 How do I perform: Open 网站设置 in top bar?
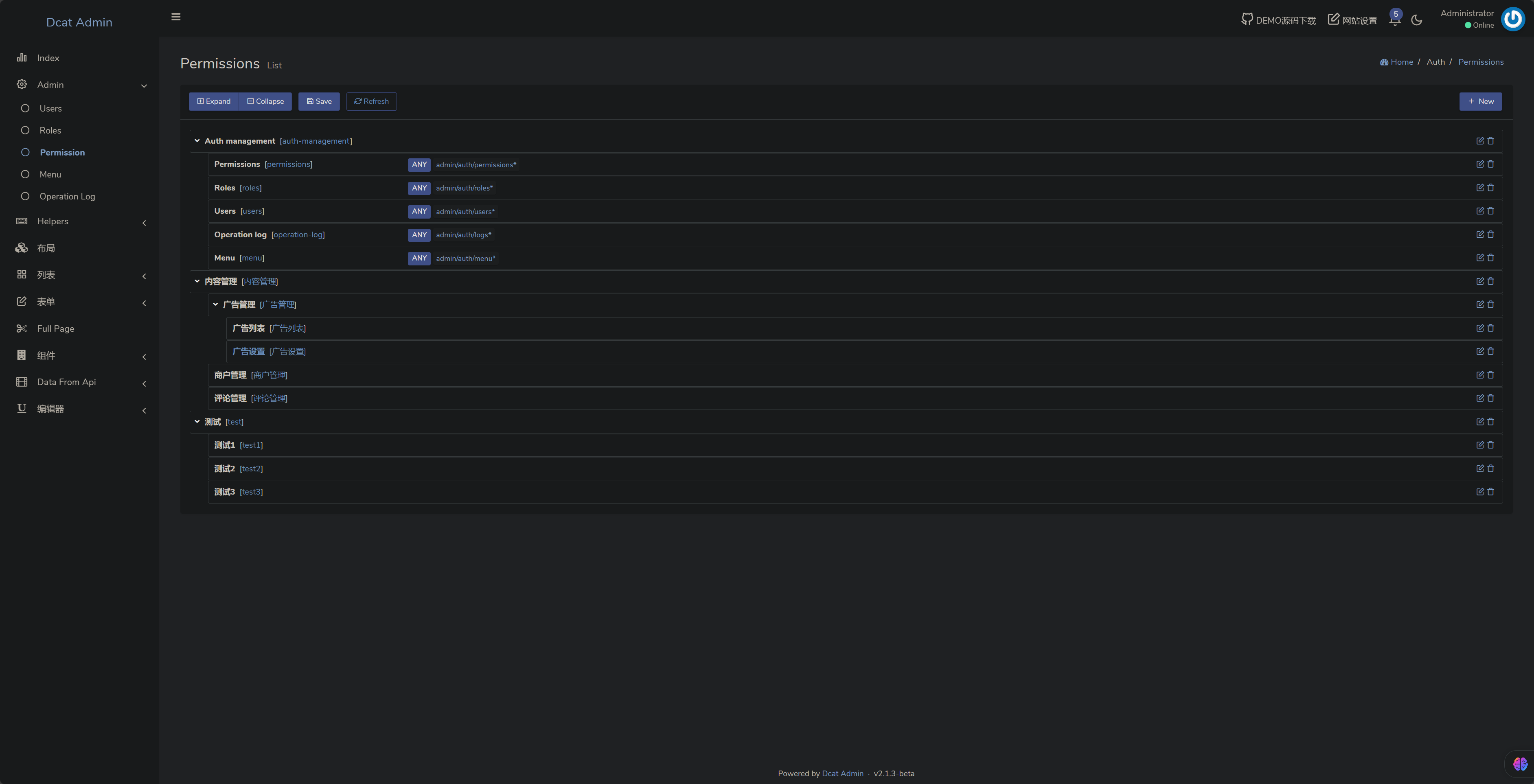pos(1352,20)
